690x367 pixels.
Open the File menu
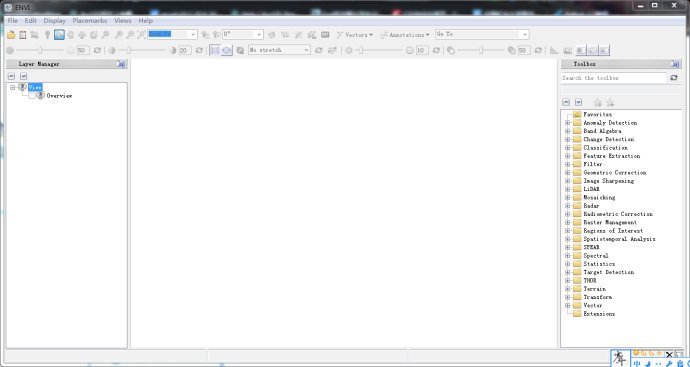pos(12,21)
